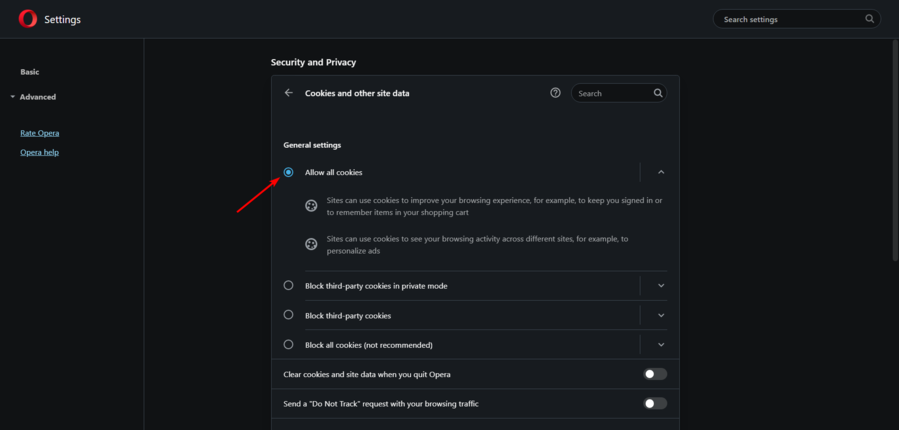Select the Allow all cookies radio button
Image resolution: width=899 pixels, height=430 pixels.
pos(288,172)
